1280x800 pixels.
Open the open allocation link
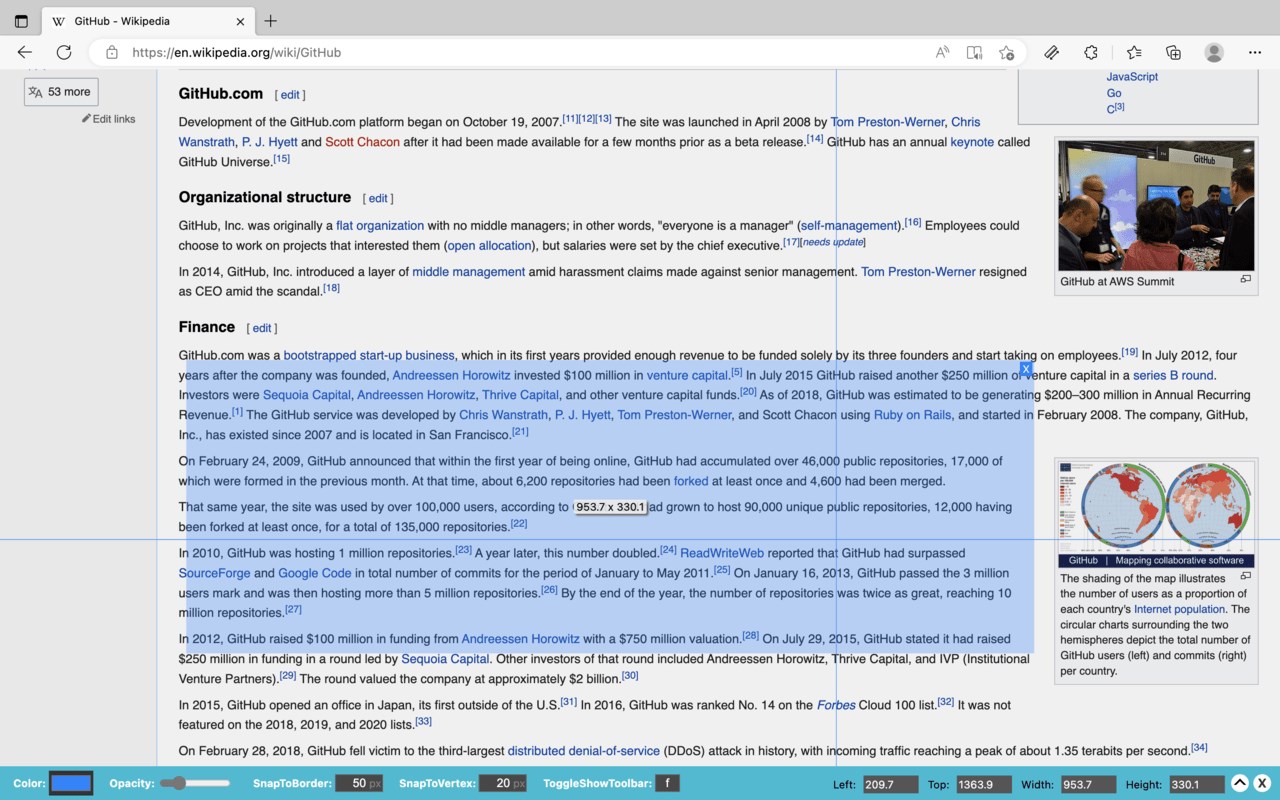point(489,246)
